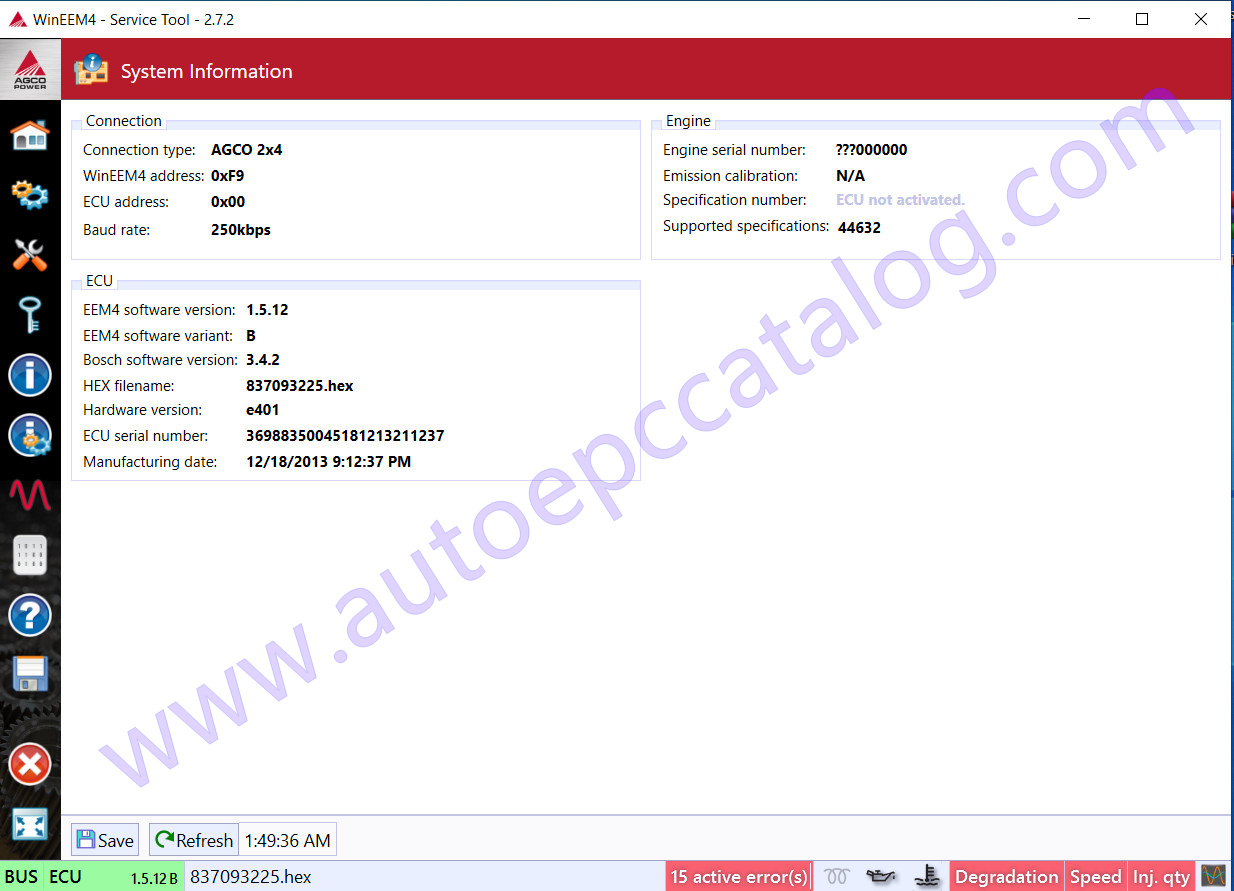The width and height of the screenshot is (1234, 891).
Task: Click the ECU status label in the status bar
Action: pos(65,877)
